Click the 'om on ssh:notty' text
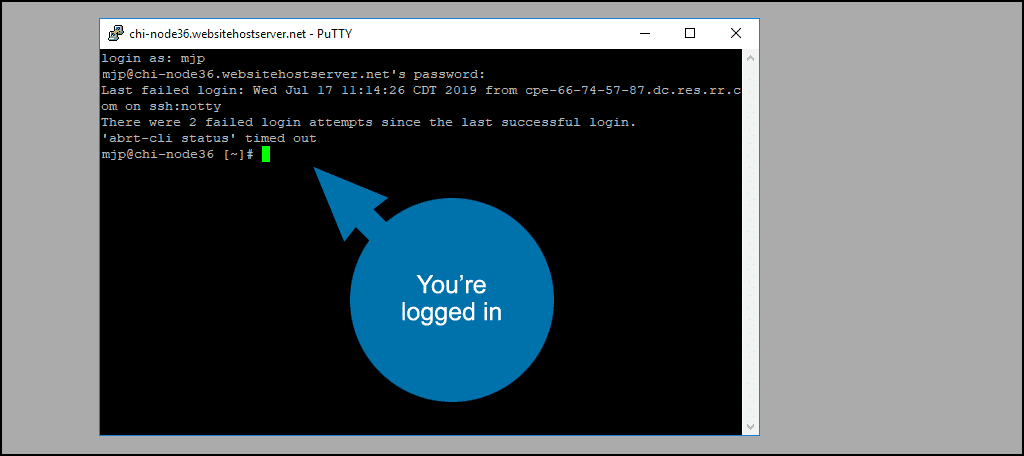 161,106
